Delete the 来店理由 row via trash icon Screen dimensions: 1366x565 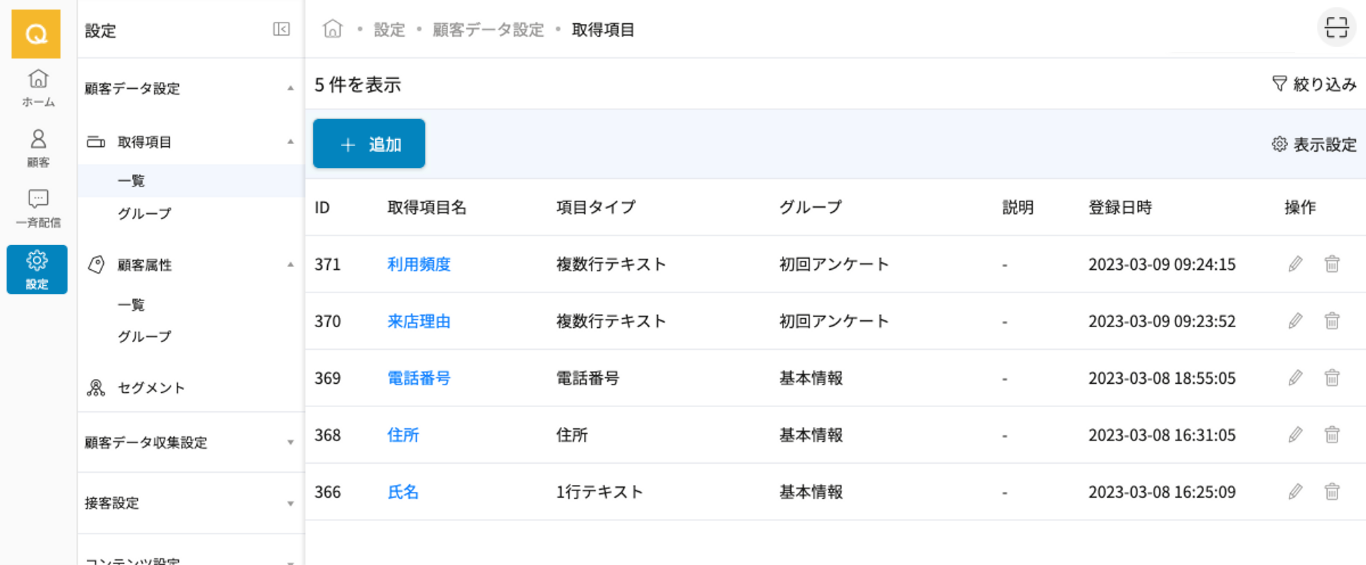point(1332,321)
